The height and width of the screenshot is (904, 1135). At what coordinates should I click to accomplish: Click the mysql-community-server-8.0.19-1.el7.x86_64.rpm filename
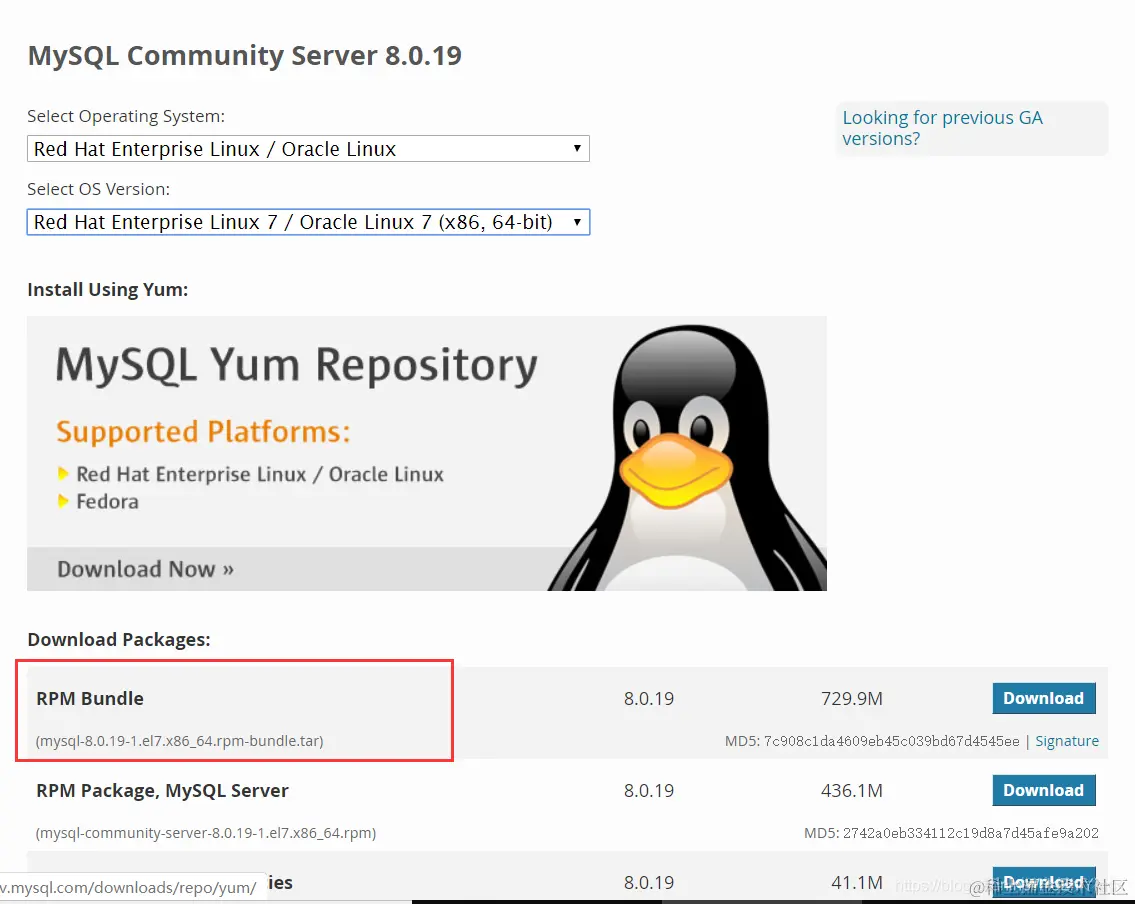(x=206, y=833)
